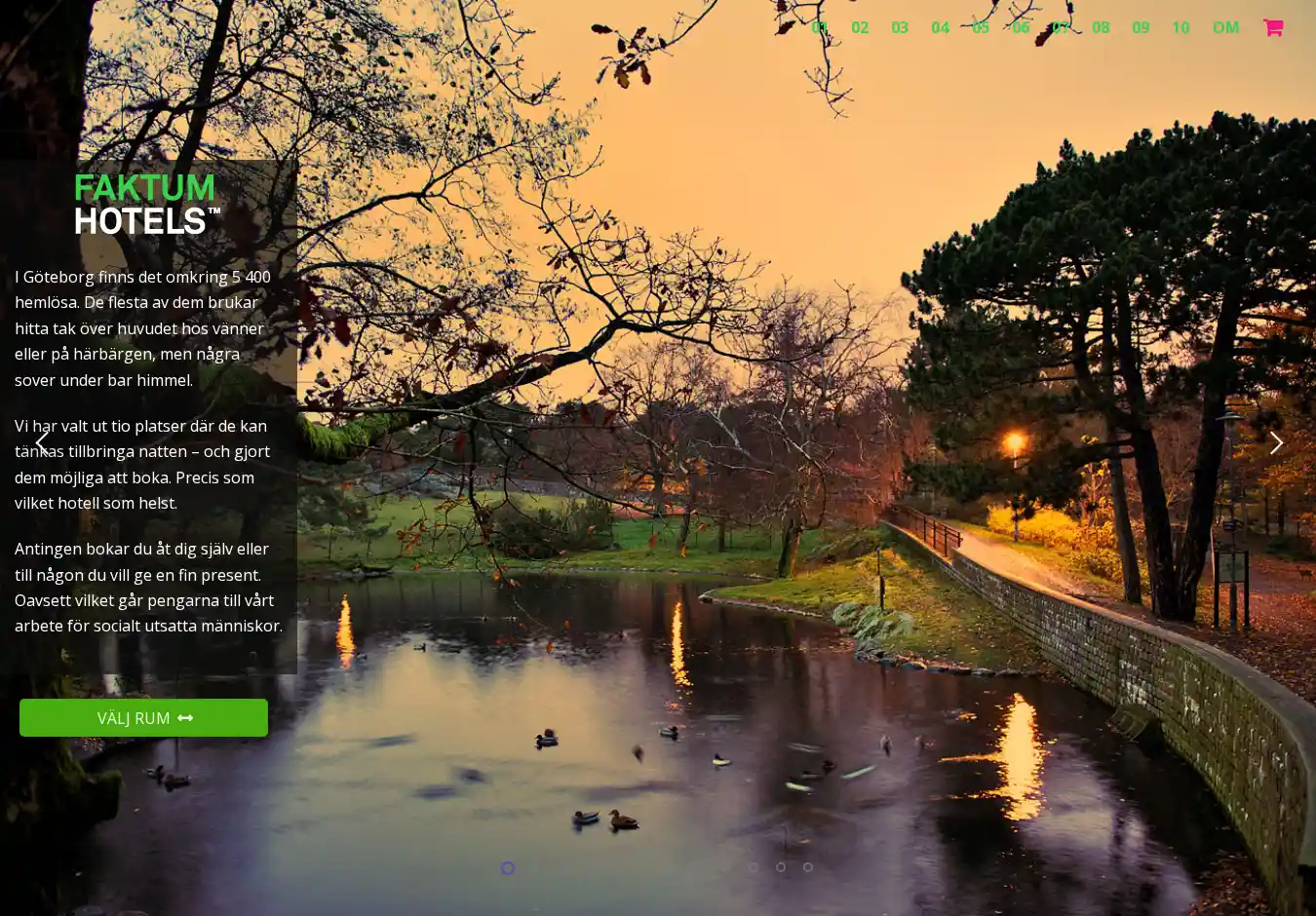Open the pink shopping cart

click(1272, 27)
